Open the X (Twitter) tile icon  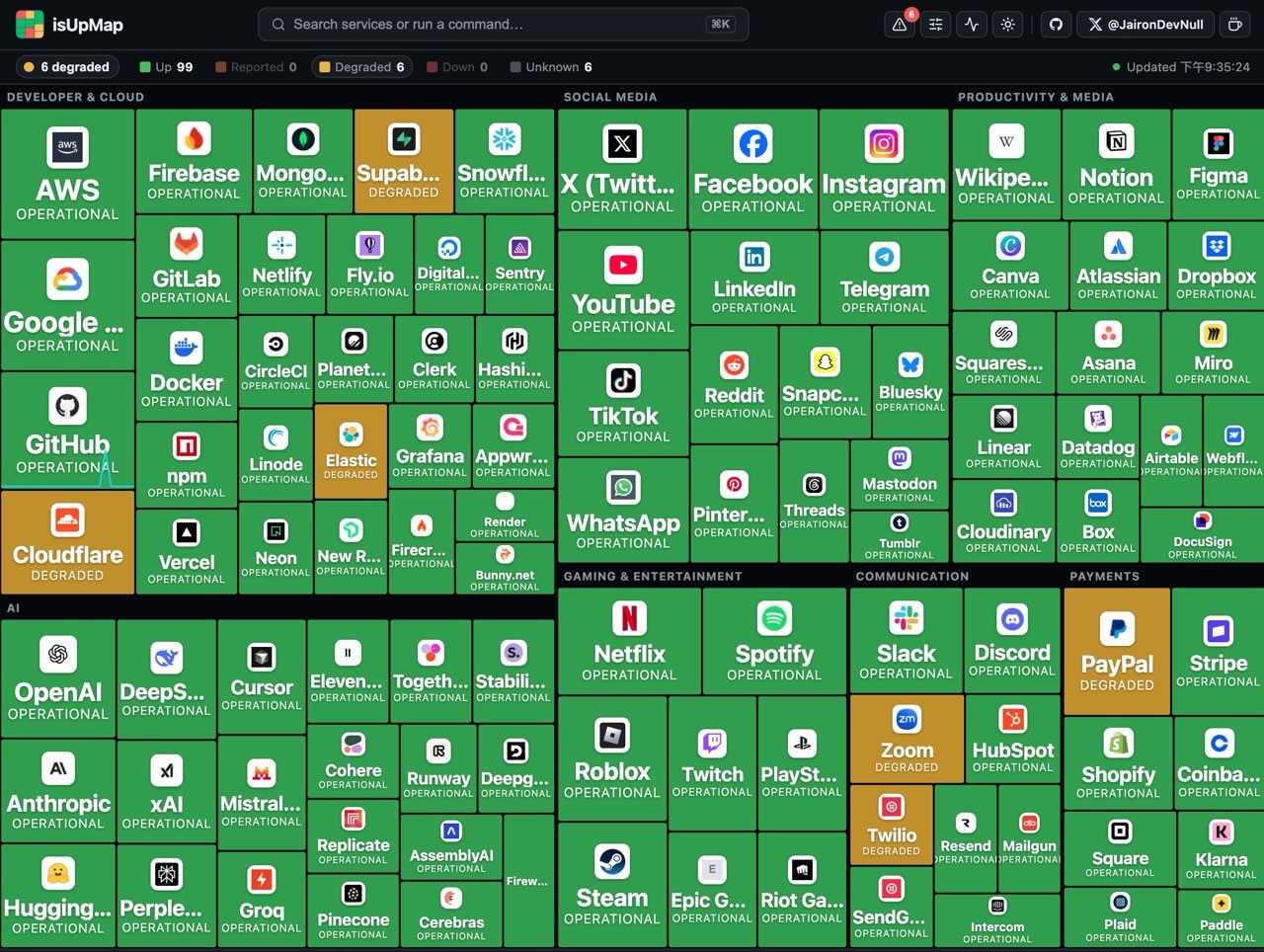(x=622, y=145)
